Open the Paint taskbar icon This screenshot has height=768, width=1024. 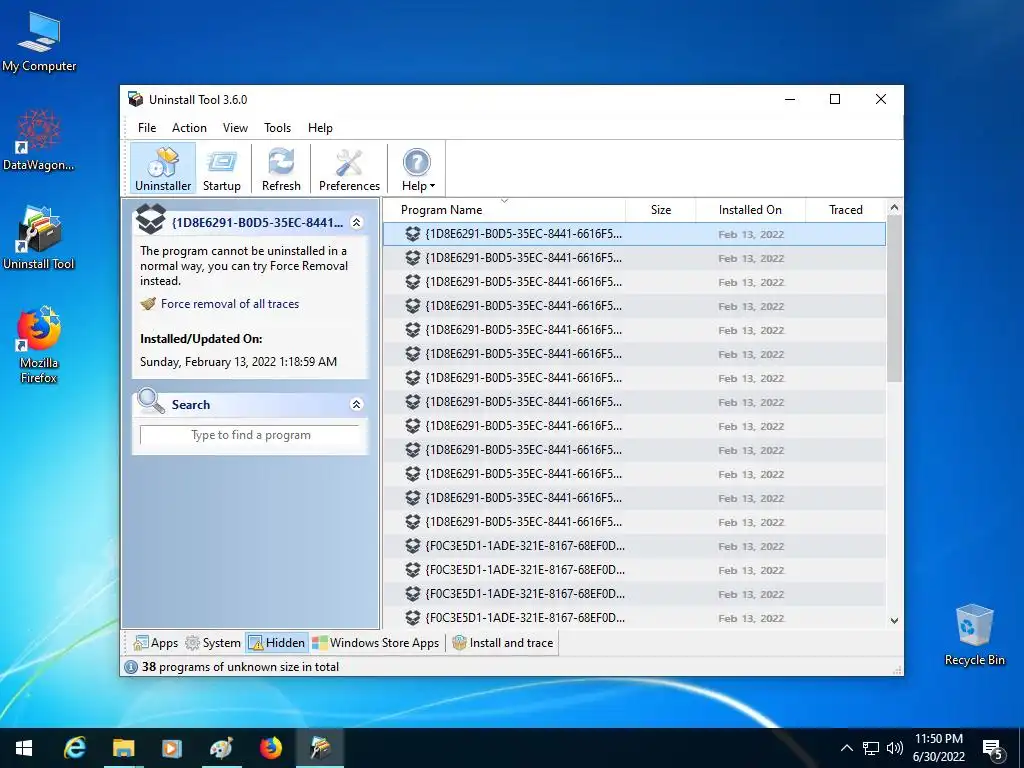coord(221,748)
